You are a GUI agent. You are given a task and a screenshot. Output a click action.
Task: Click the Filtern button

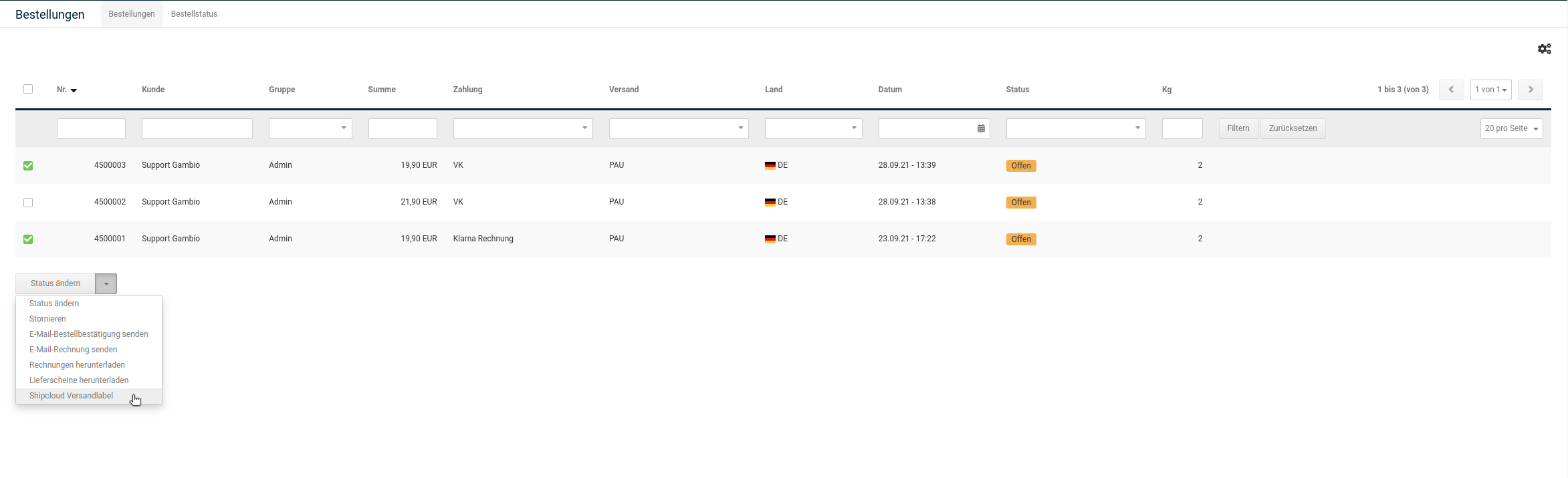click(x=1238, y=128)
